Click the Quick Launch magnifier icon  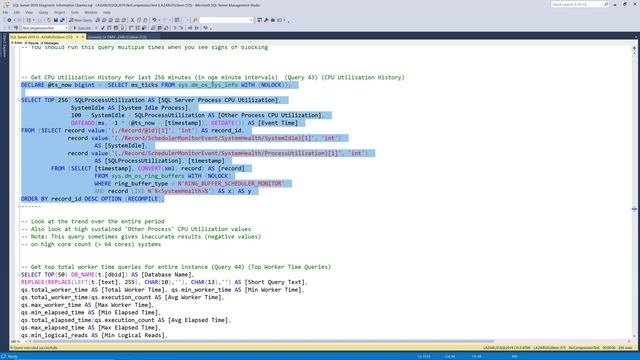pyautogui.click(x=606, y=4)
